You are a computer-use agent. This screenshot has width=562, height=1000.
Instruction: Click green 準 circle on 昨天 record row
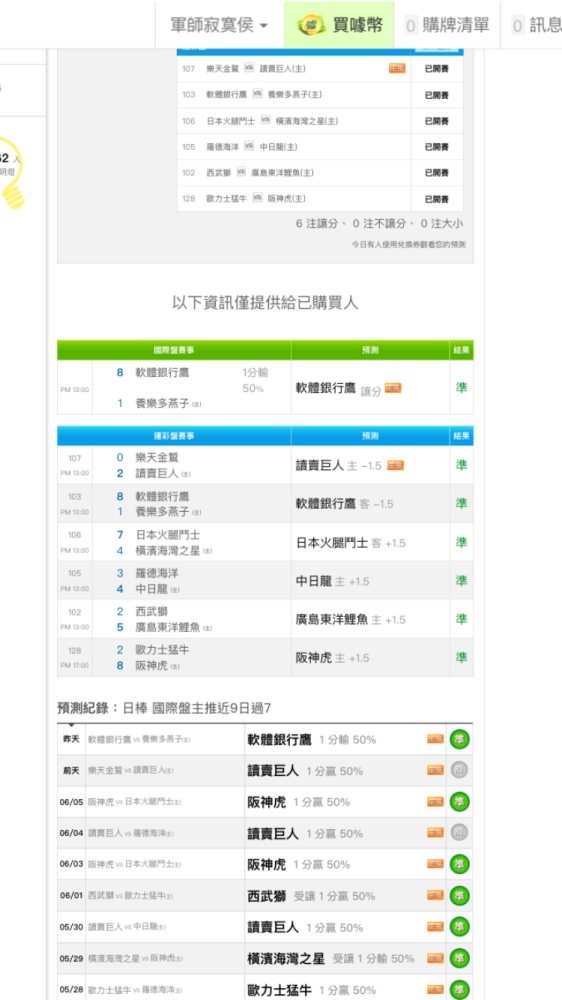(x=459, y=740)
